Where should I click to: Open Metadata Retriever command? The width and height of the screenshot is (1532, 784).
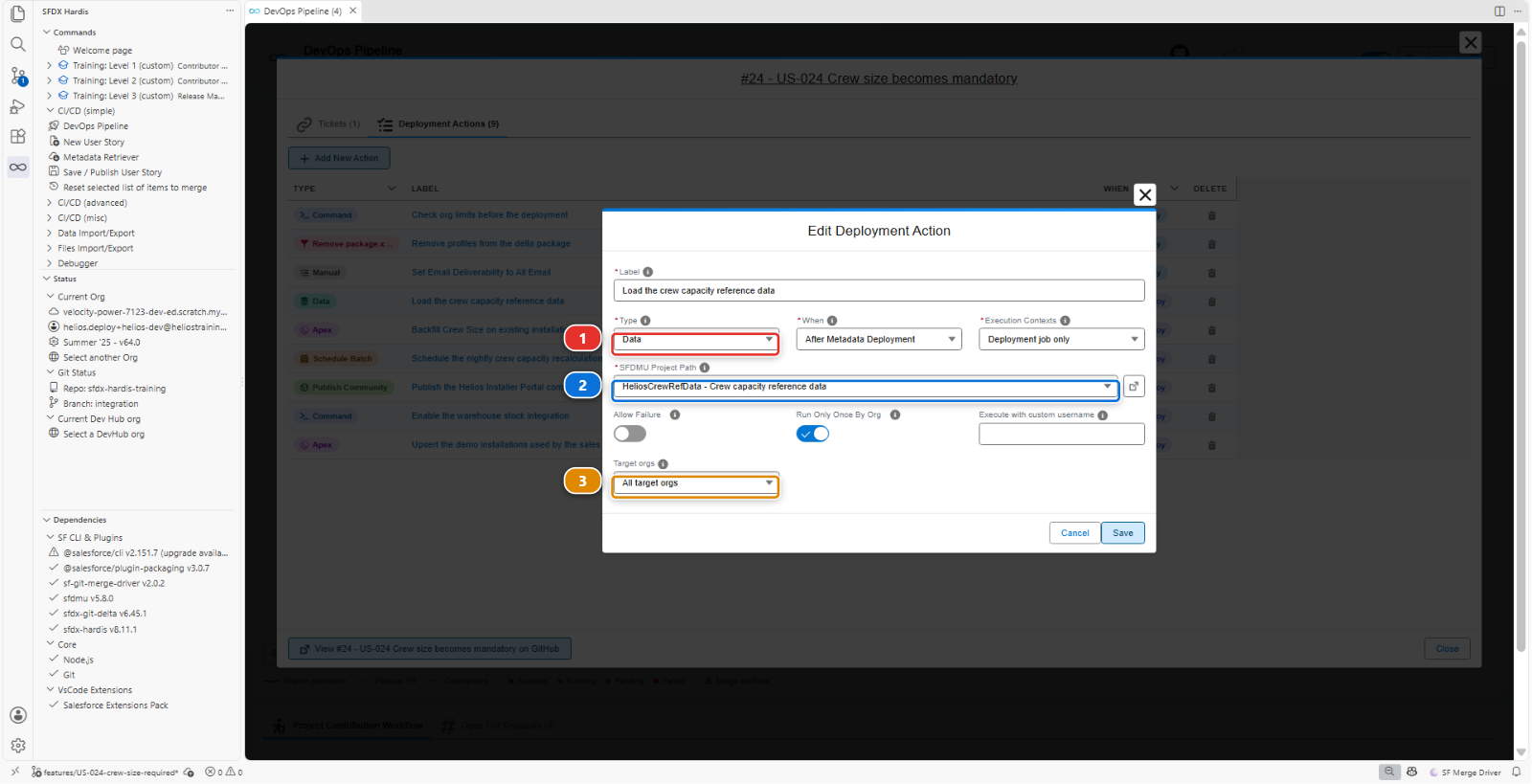[101, 157]
